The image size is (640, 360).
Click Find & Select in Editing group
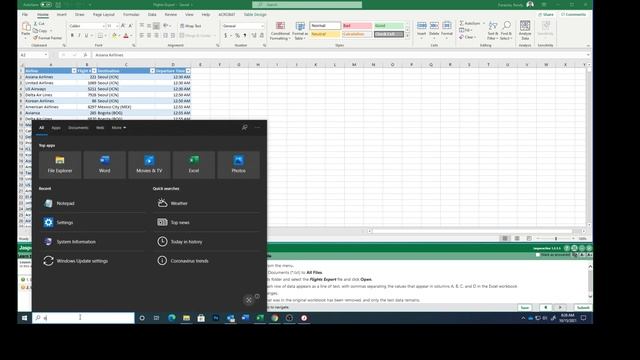506,31
